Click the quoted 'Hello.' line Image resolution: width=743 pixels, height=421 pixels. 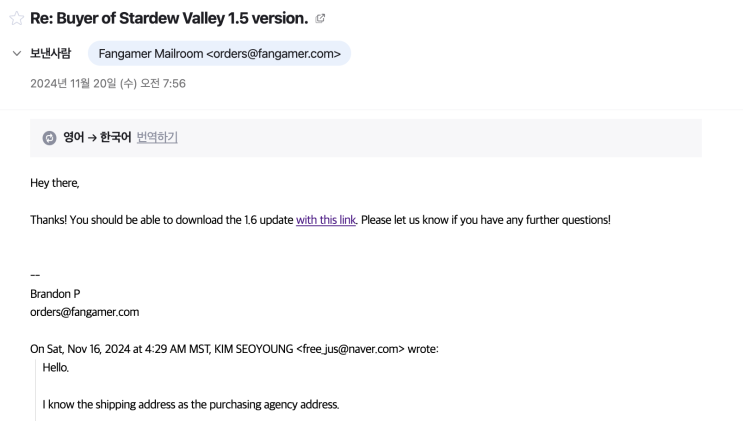56,367
